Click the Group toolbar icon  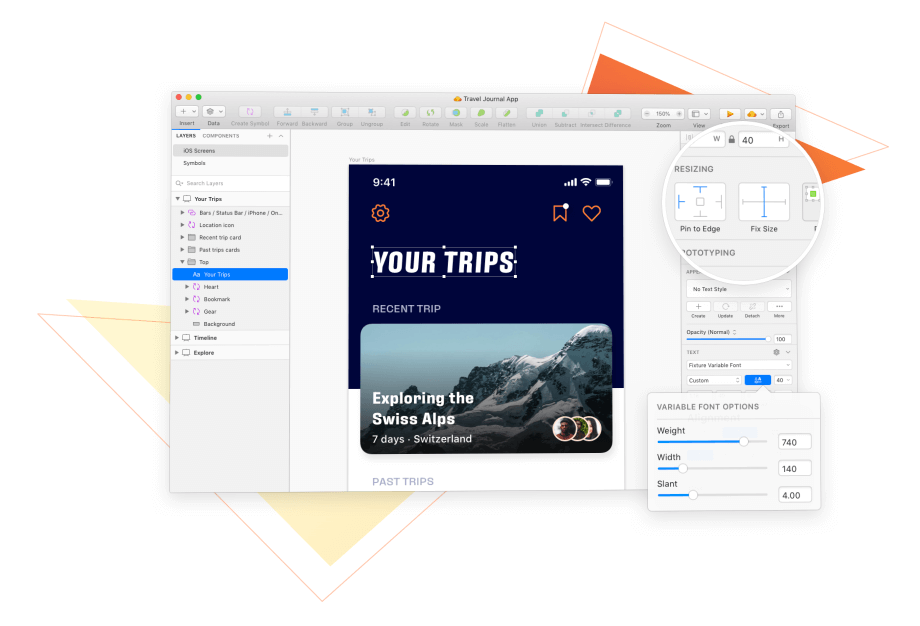[345, 112]
